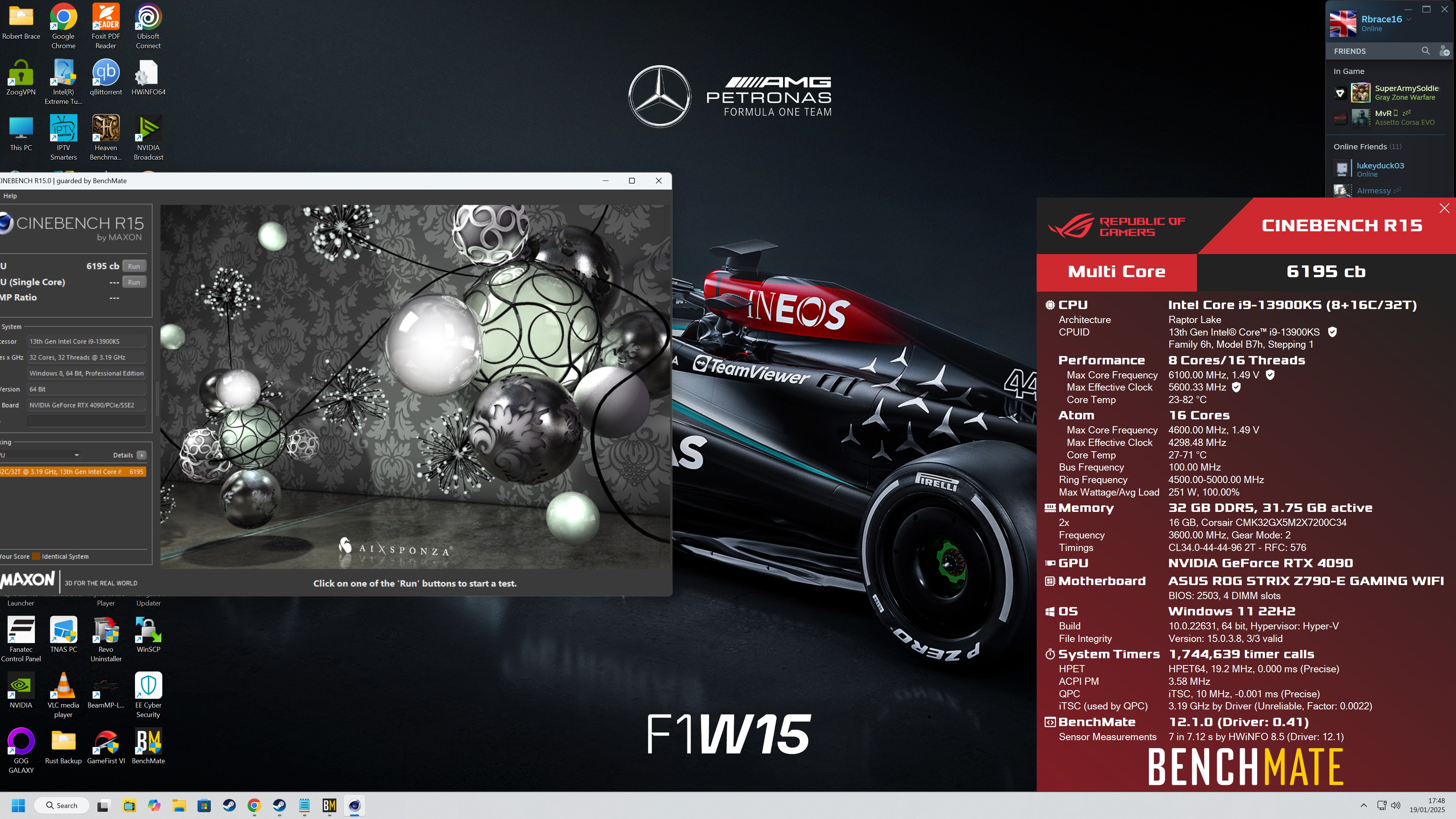
Task: Open Heaven Benchmark desktop shortcut
Action: click(106, 138)
